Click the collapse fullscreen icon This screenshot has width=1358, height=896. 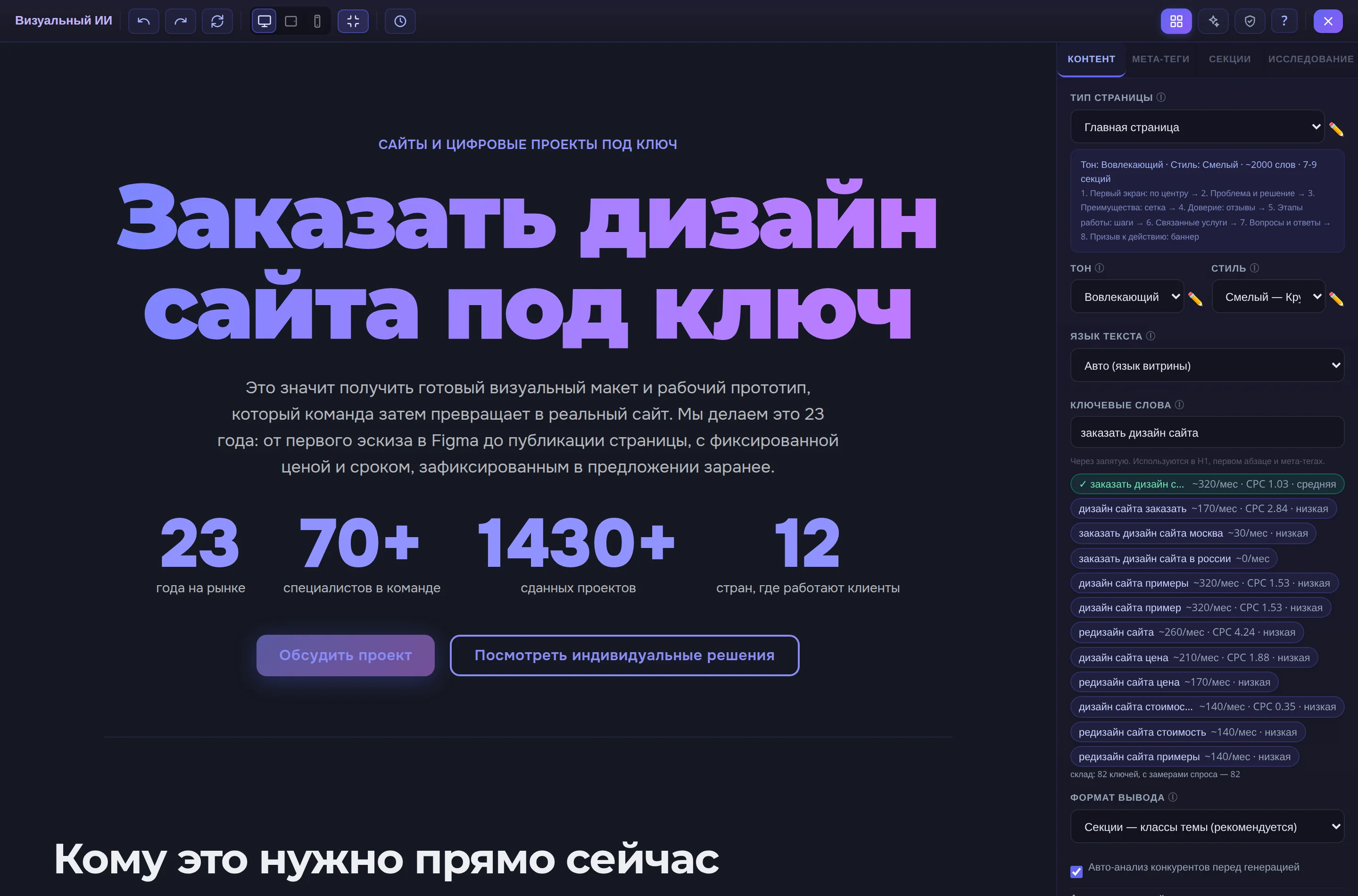pos(353,21)
